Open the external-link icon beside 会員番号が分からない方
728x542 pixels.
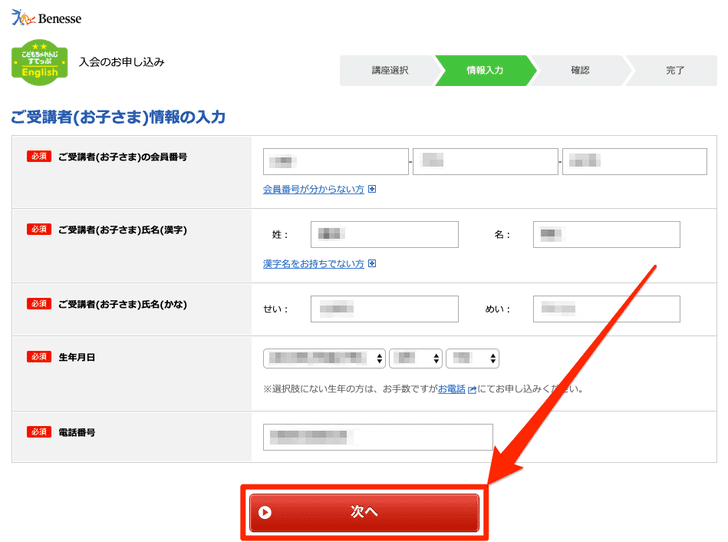pyautogui.click(x=372, y=189)
